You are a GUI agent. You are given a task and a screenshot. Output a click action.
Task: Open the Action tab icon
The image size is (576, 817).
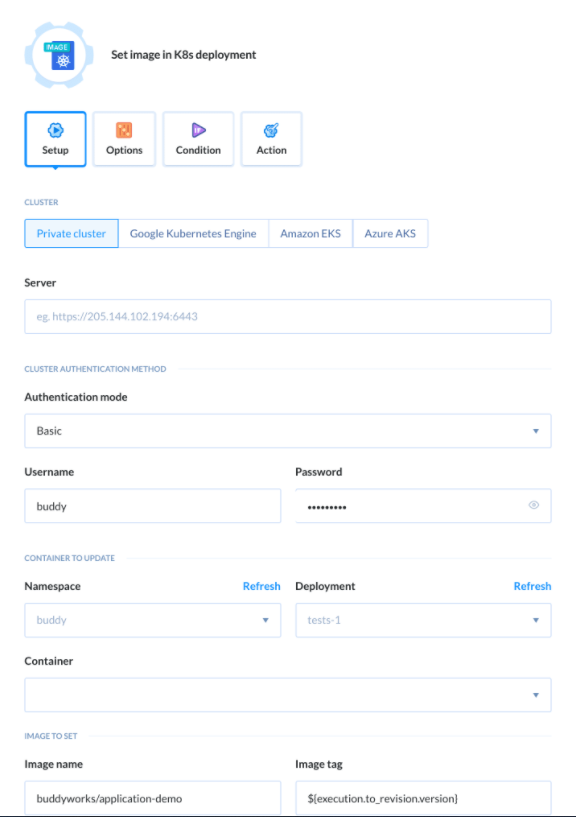coord(271,130)
